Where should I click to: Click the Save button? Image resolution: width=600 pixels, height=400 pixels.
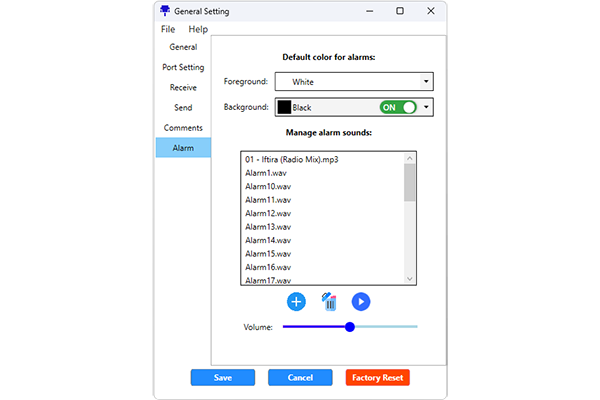click(x=223, y=378)
